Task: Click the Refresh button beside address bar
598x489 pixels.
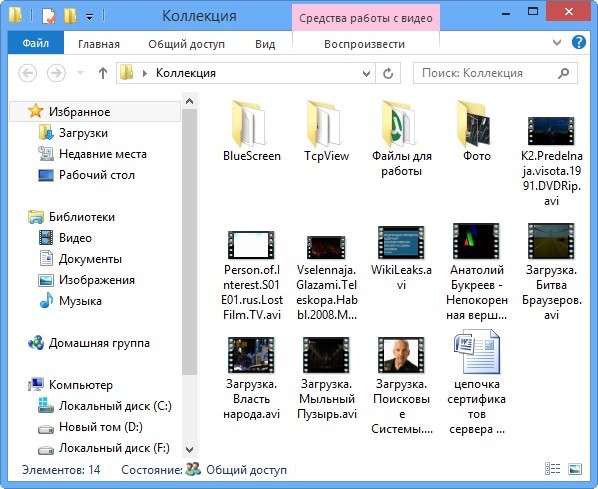Action: click(388, 73)
